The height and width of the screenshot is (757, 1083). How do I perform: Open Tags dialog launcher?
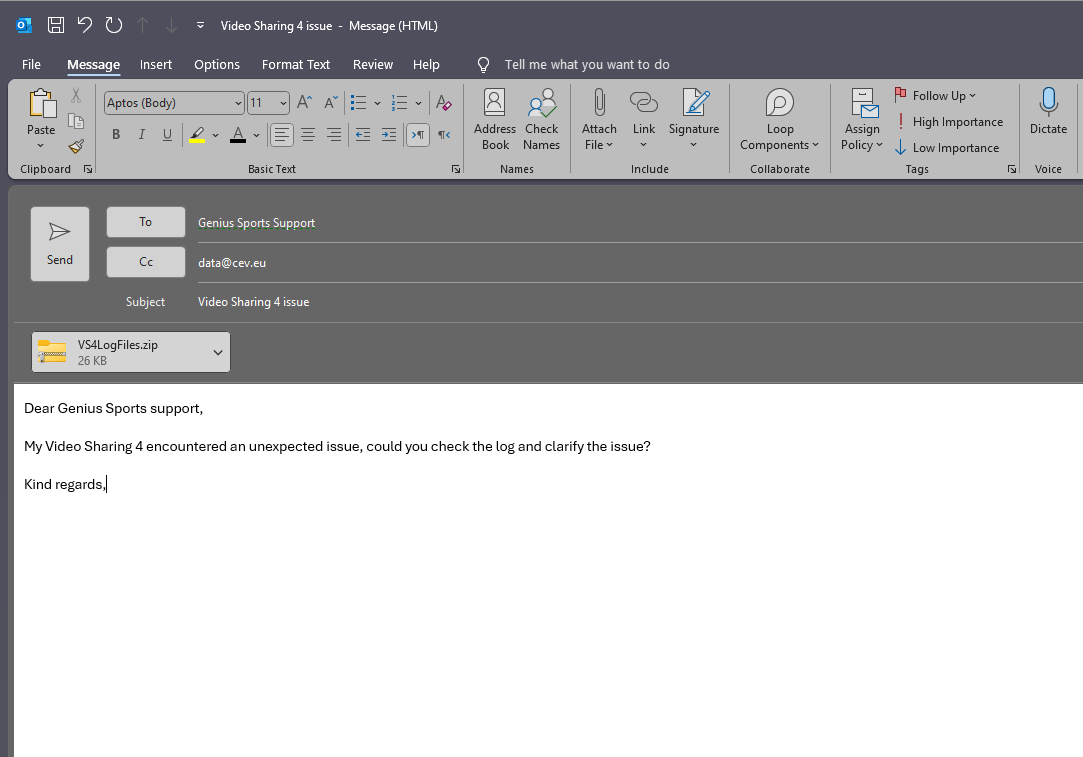click(x=1012, y=169)
